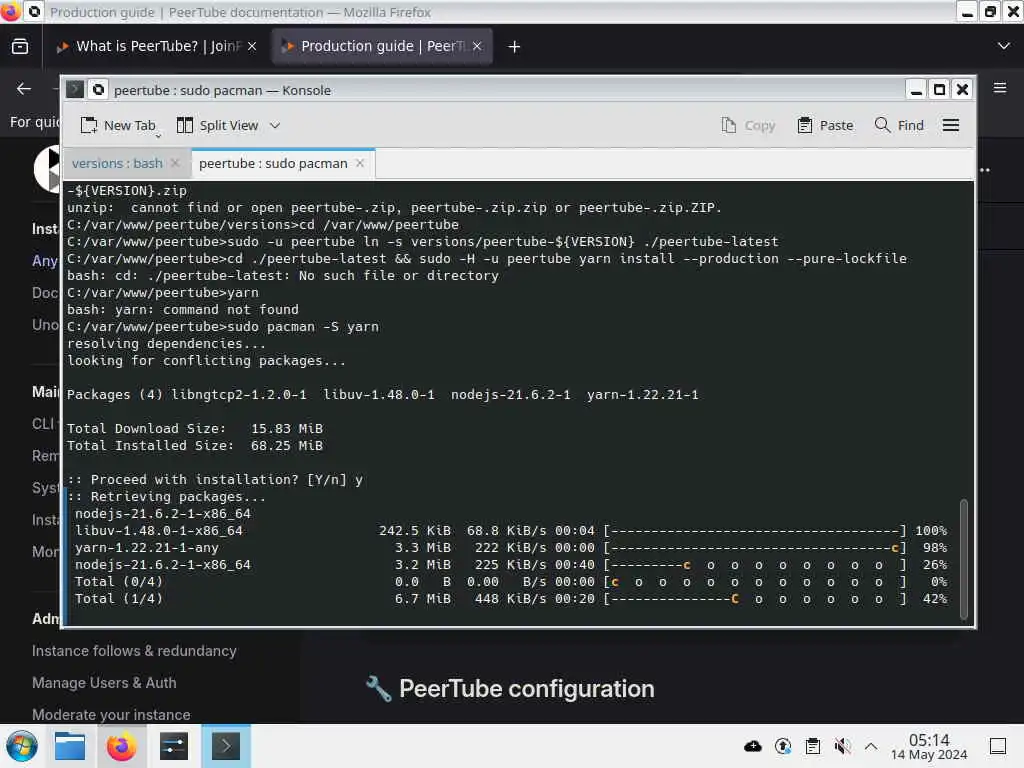Click Firefox taskbar icon
The width and height of the screenshot is (1024, 768).
(121, 746)
